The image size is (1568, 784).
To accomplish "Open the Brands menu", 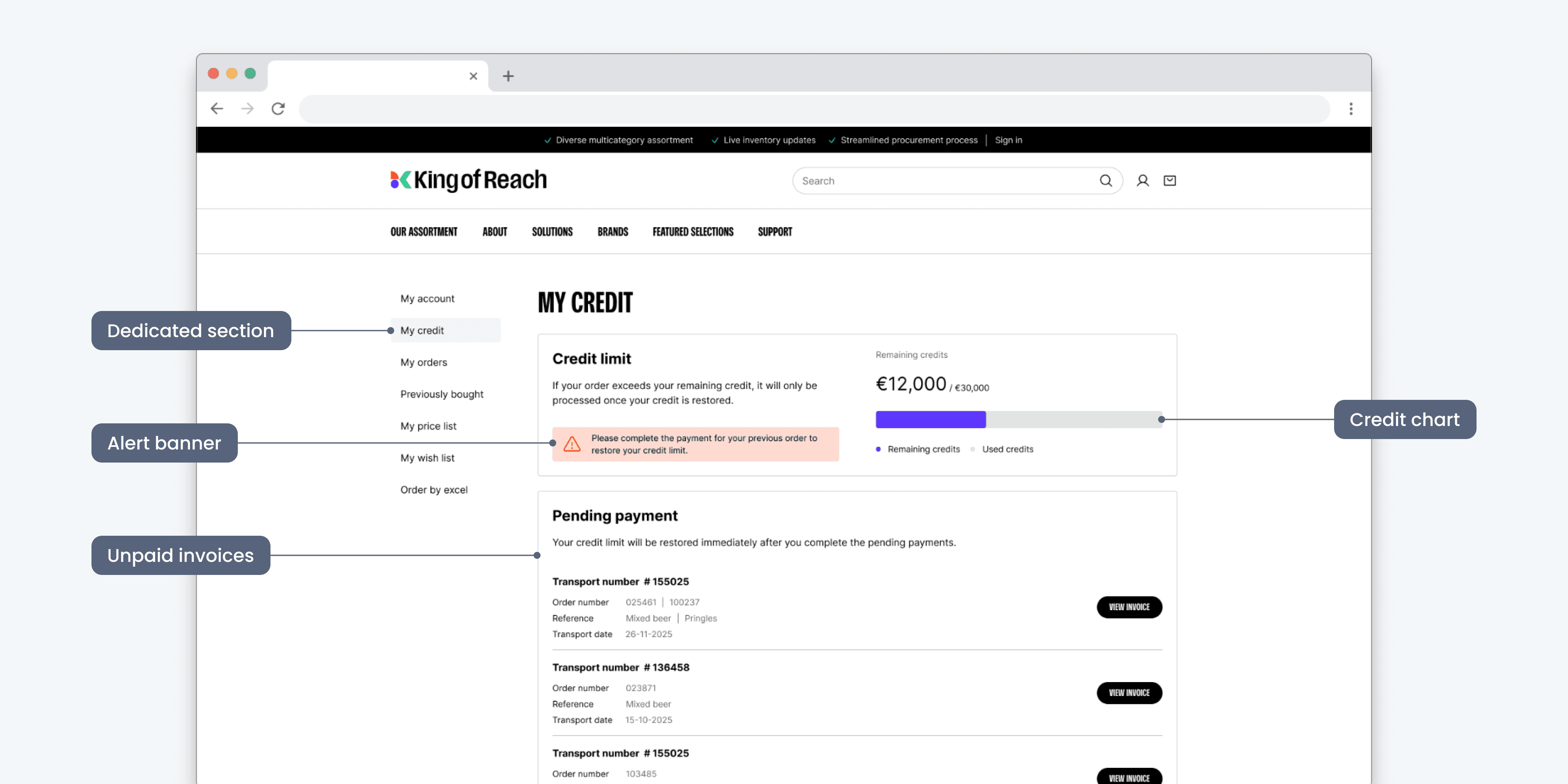I will (x=612, y=232).
